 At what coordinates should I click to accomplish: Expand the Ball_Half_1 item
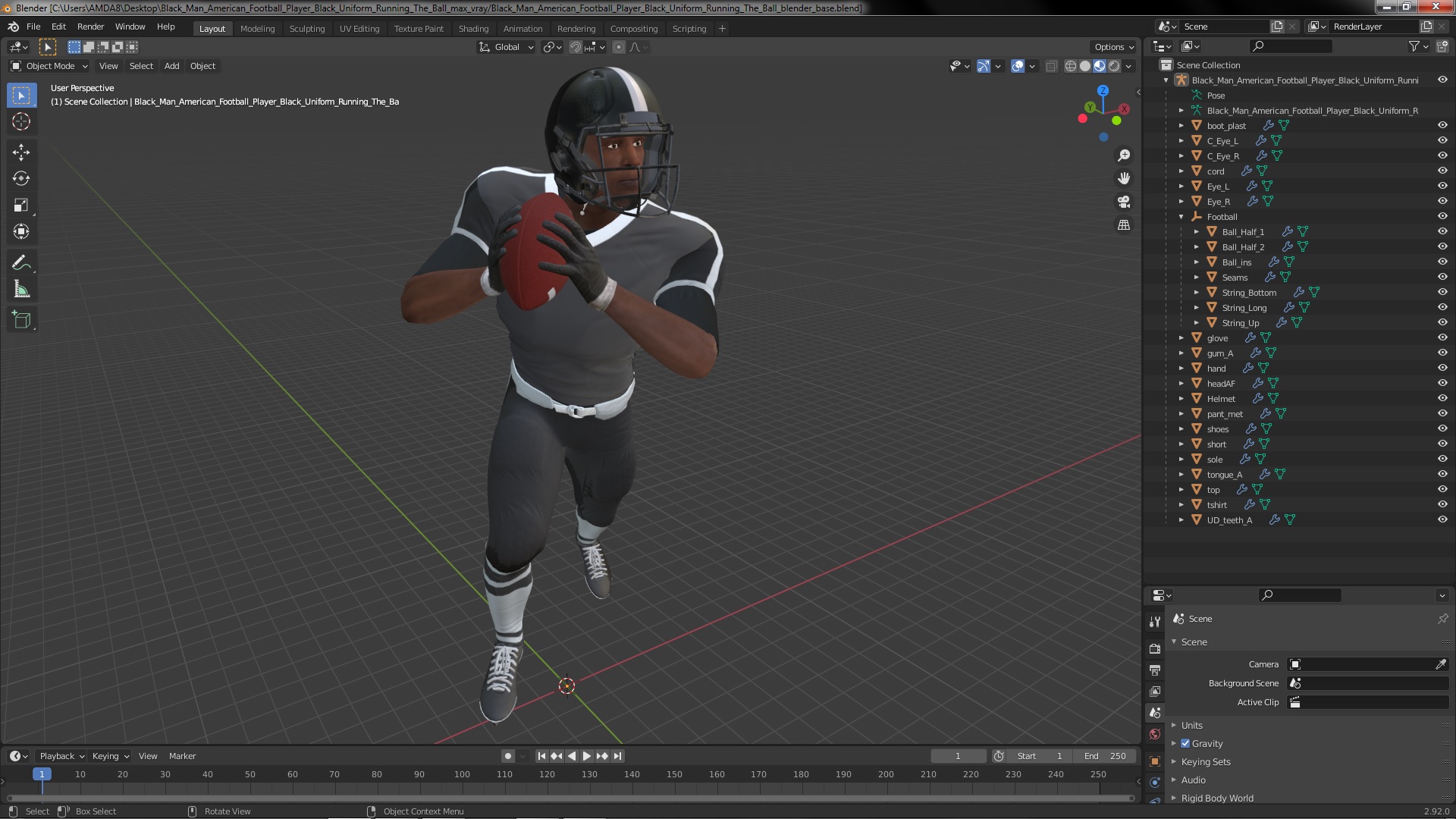(x=1197, y=232)
